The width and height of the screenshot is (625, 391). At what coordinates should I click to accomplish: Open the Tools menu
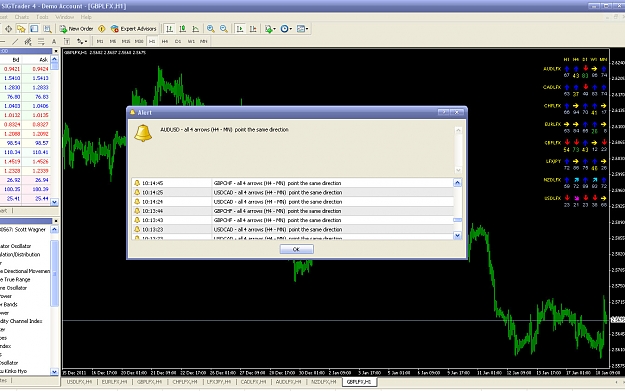(42, 17)
